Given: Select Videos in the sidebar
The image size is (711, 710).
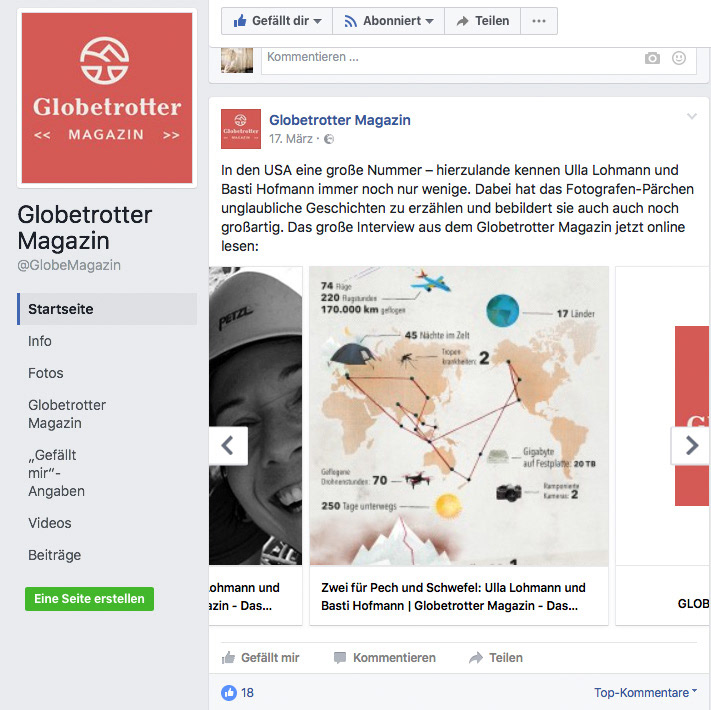Looking at the screenshot, I should 49,523.
